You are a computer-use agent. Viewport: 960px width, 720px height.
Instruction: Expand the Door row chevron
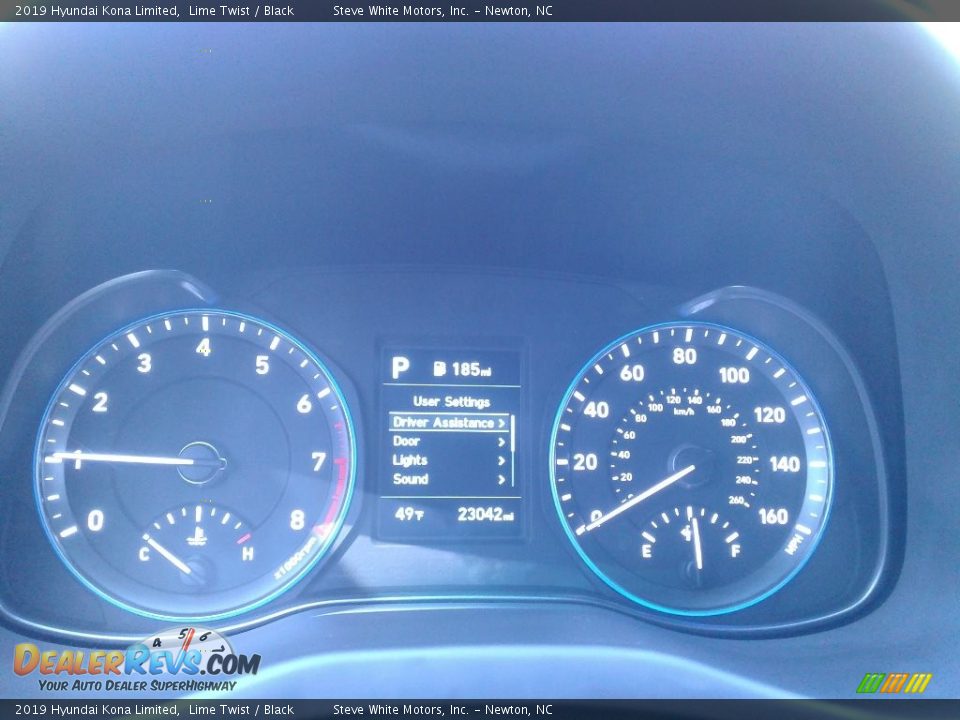click(x=501, y=442)
